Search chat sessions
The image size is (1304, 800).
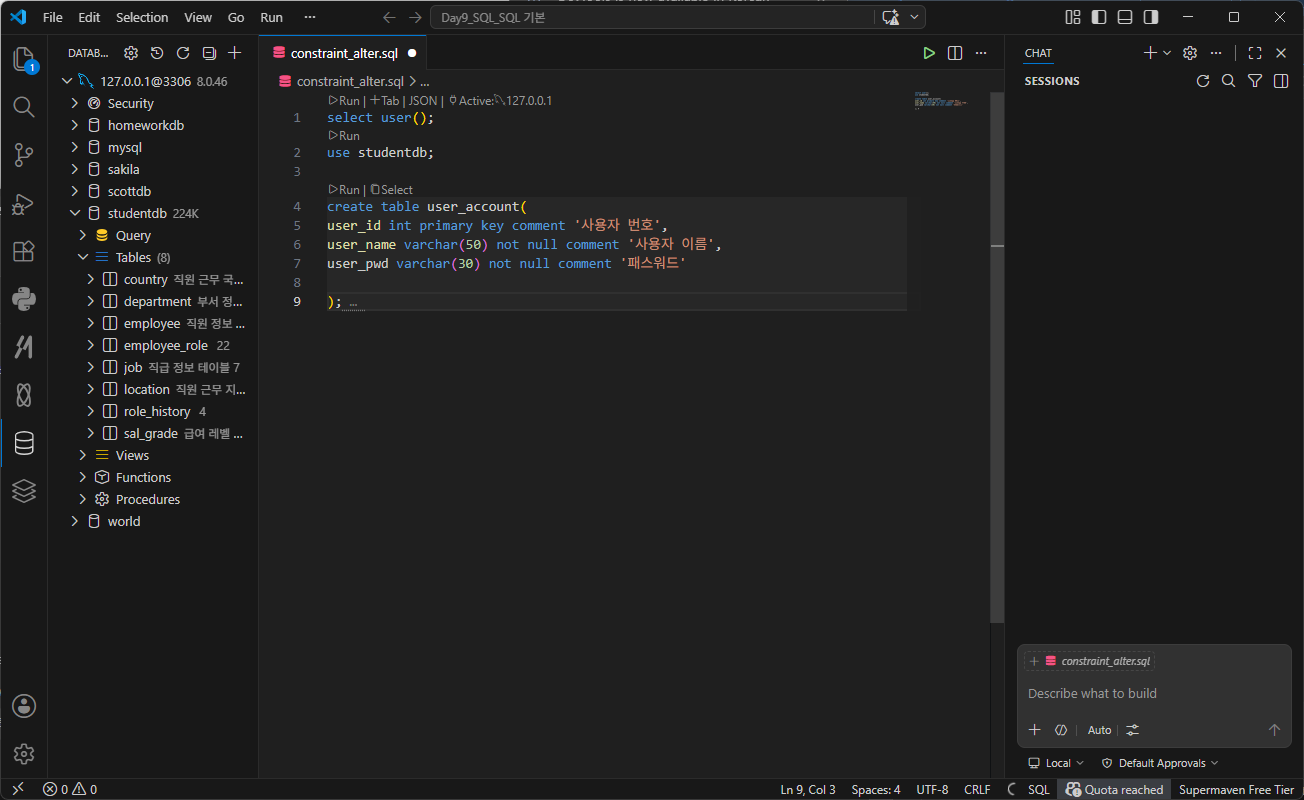[x=1229, y=81]
